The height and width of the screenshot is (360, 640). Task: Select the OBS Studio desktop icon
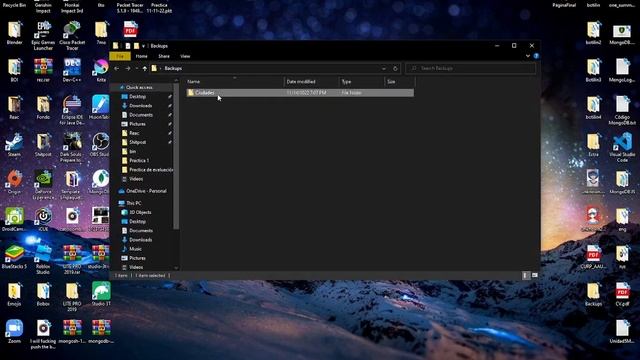click(x=100, y=145)
